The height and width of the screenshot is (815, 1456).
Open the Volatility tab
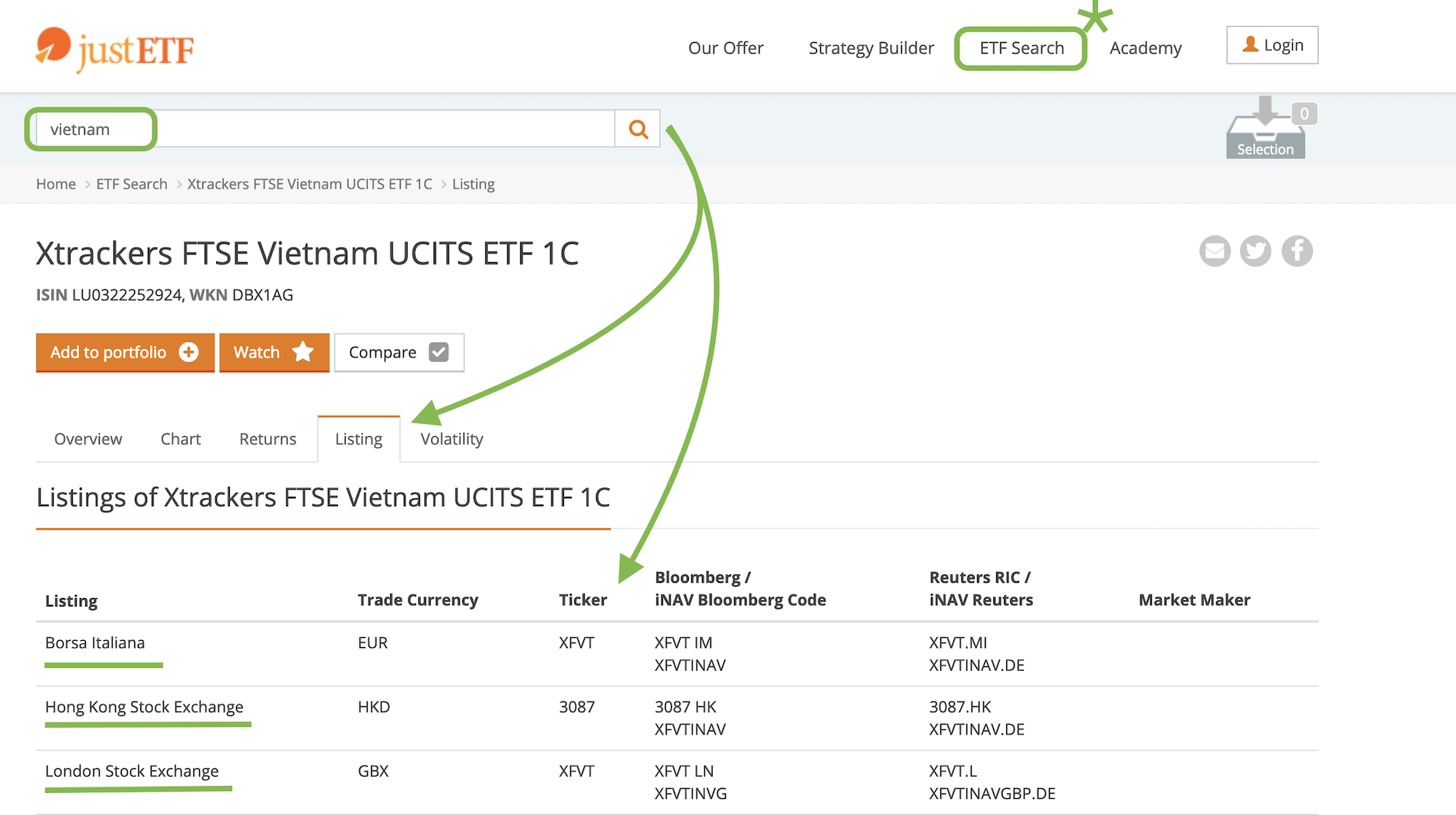[x=451, y=439]
